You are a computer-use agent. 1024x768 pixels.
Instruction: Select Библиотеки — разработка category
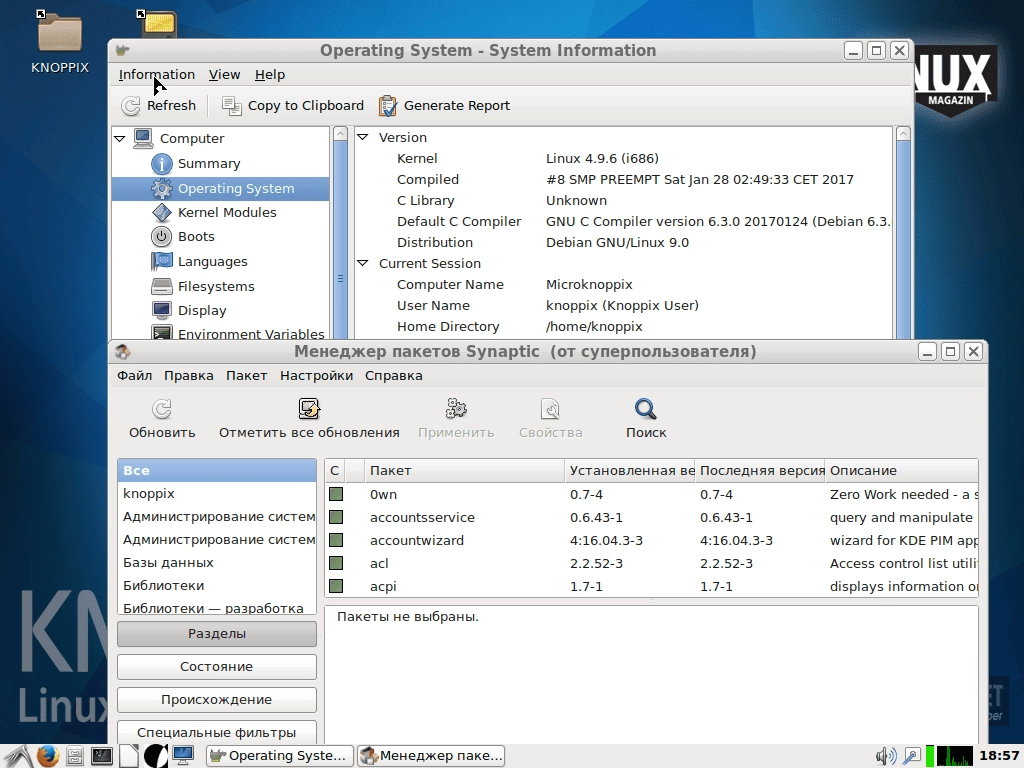[x=217, y=607]
